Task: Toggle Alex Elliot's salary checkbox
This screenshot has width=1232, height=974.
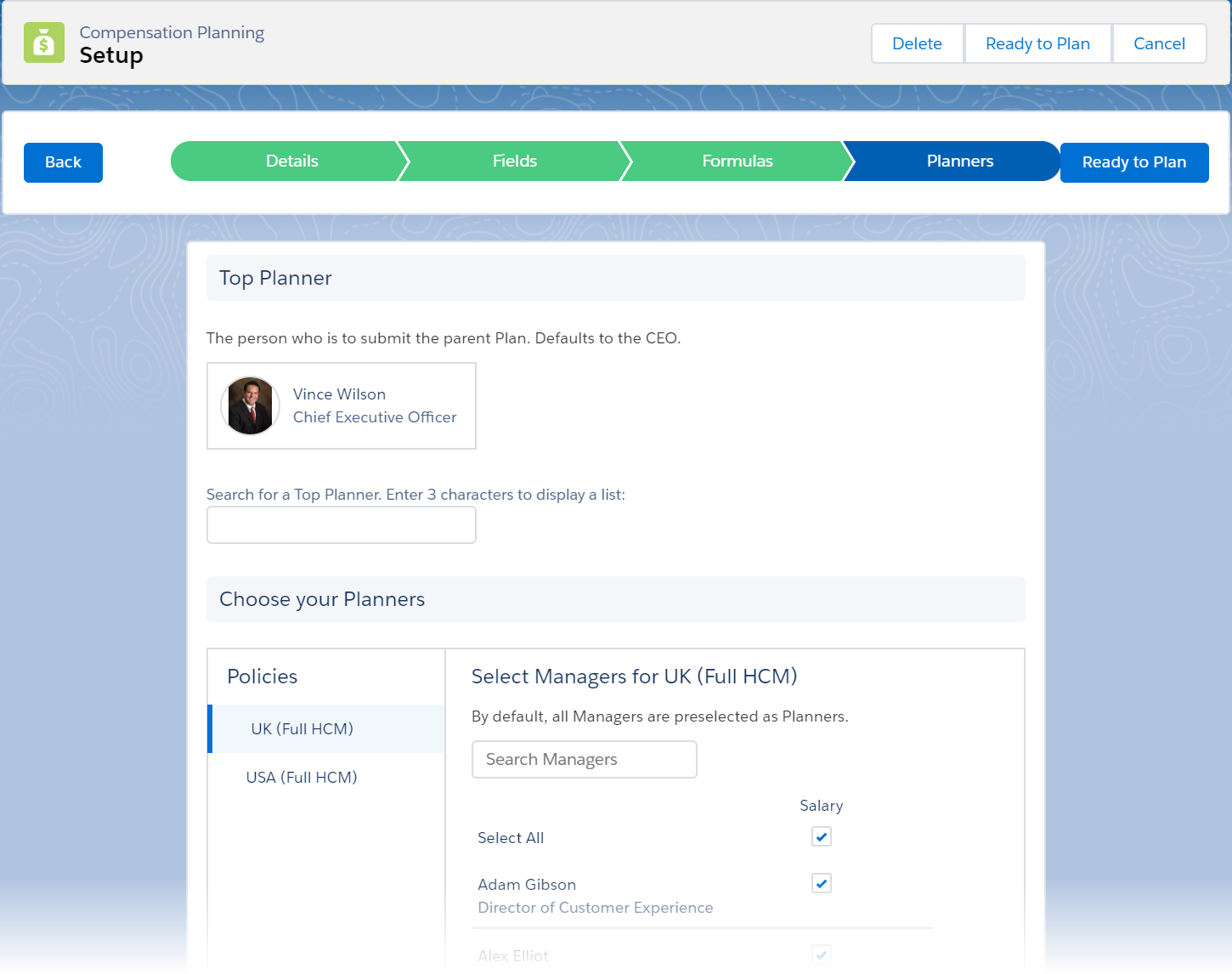Action: (x=821, y=954)
